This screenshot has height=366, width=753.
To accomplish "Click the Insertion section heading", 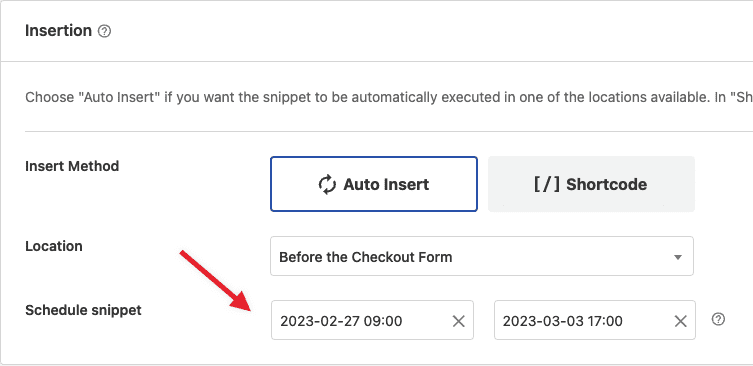I will (x=58, y=31).
